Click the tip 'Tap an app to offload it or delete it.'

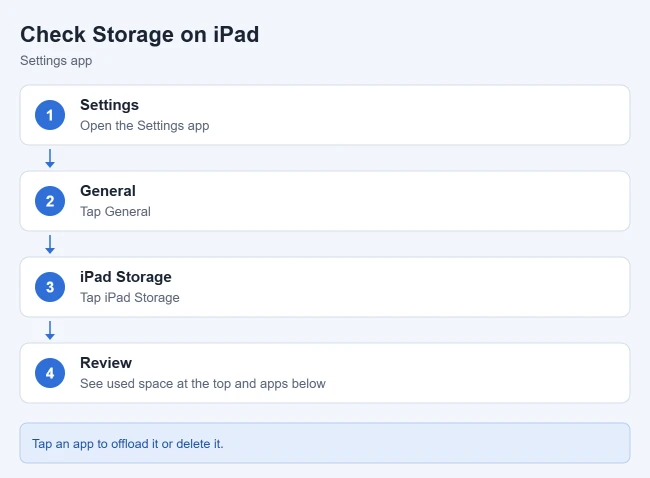[128, 444]
